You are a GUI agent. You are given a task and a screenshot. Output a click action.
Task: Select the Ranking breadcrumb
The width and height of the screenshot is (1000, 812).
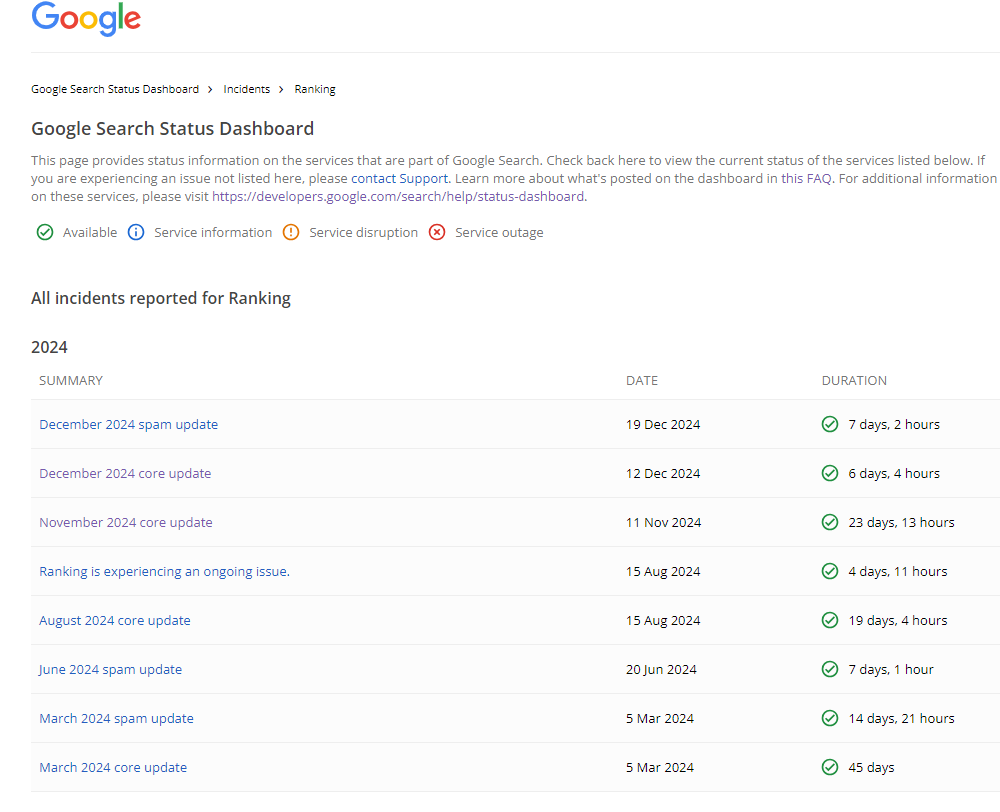315,89
